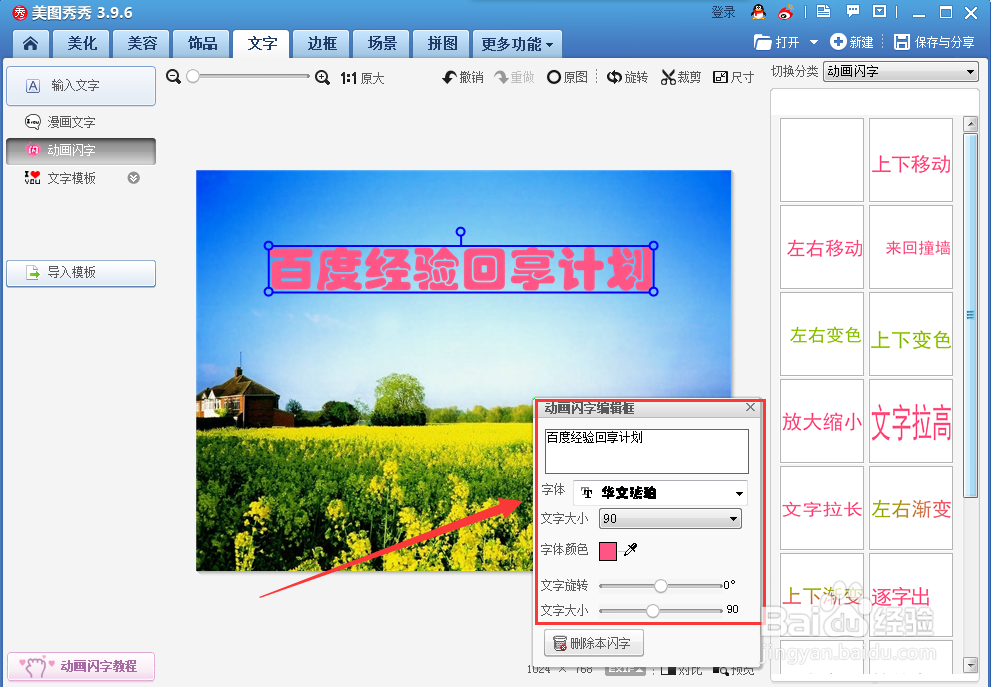The height and width of the screenshot is (687, 991).
Task: Click the title bar dropdown box icon
Action: tap(880, 11)
